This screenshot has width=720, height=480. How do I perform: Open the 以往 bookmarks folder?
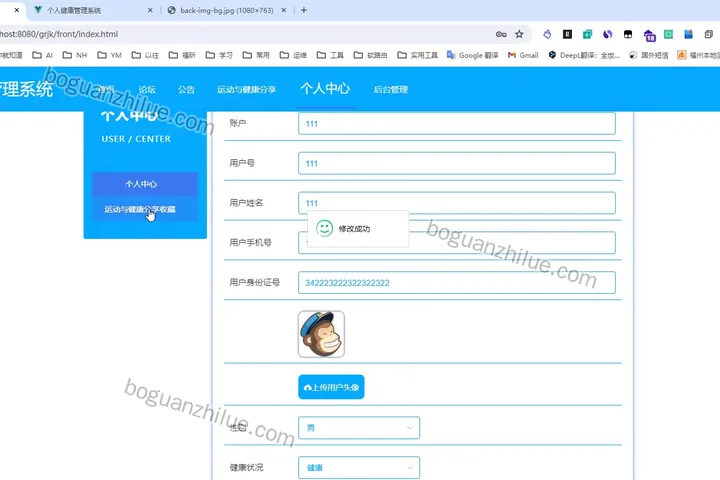click(145, 55)
